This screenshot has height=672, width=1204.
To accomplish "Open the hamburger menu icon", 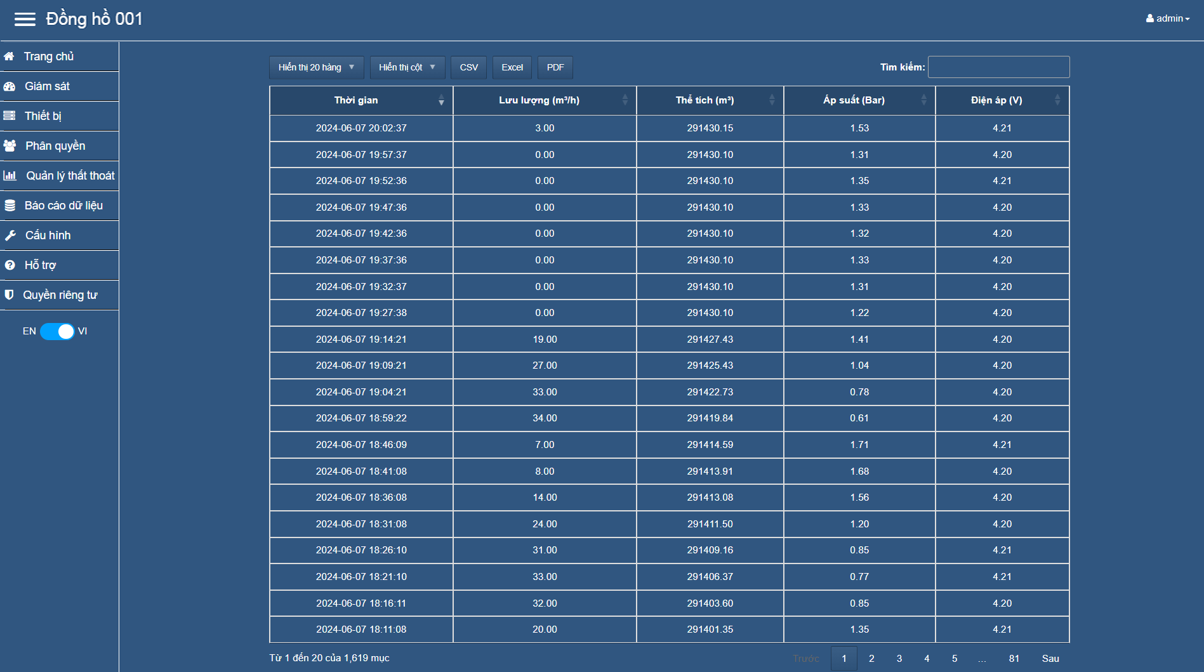I will (25, 19).
